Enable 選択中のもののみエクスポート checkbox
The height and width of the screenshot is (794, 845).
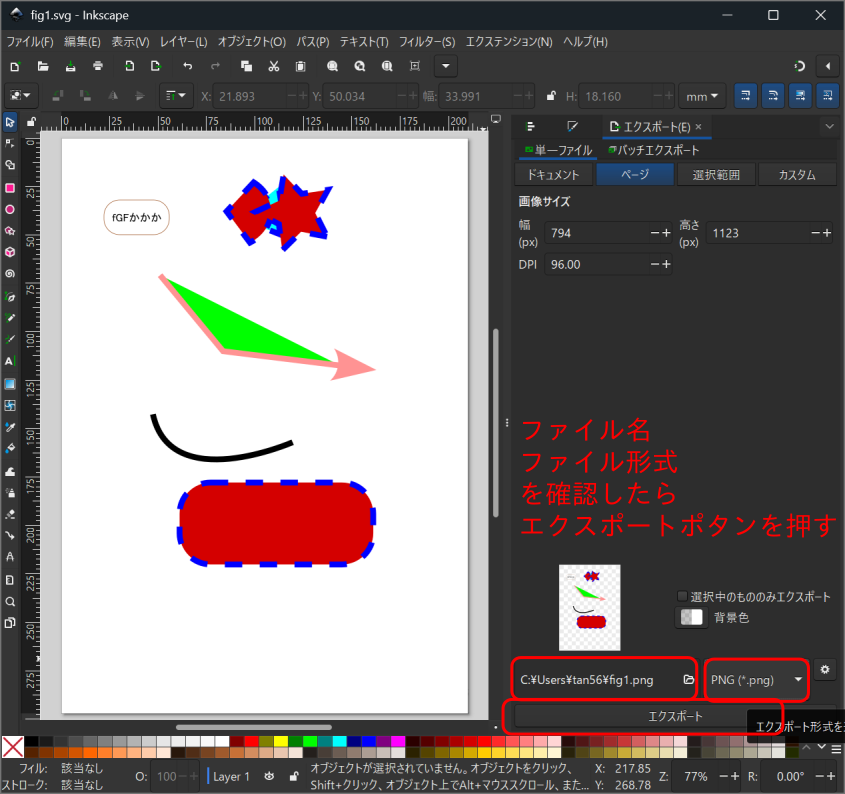[x=683, y=596]
